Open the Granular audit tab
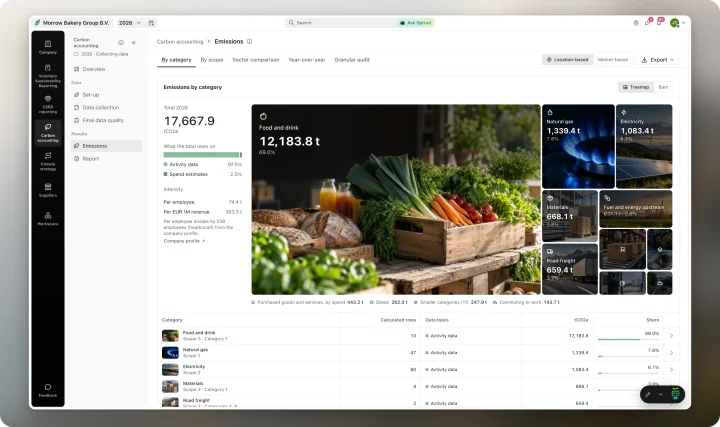 coord(352,60)
